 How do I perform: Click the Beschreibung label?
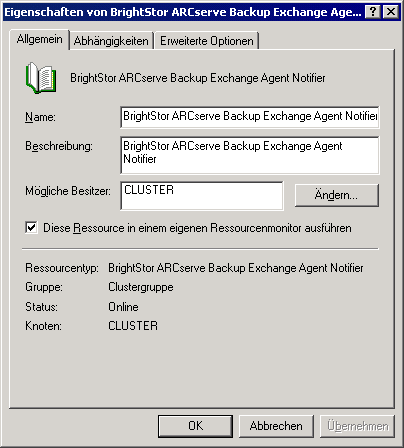59,146
